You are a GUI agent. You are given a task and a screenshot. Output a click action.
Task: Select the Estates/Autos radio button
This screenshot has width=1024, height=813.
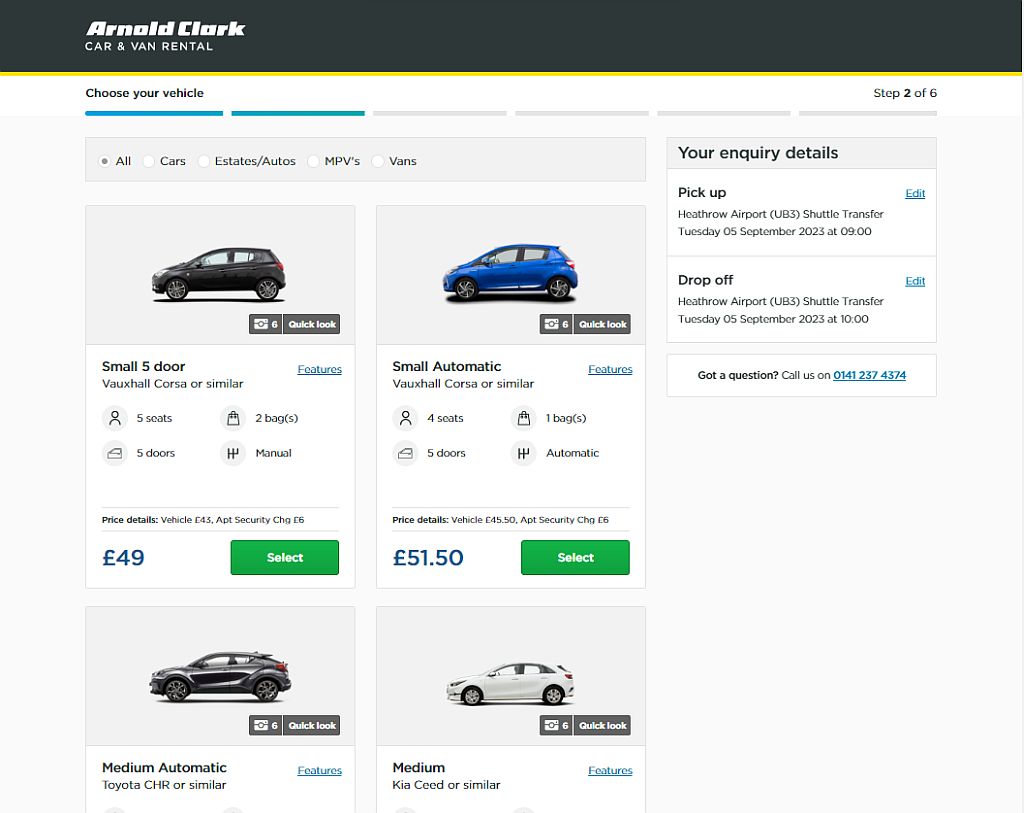(203, 161)
